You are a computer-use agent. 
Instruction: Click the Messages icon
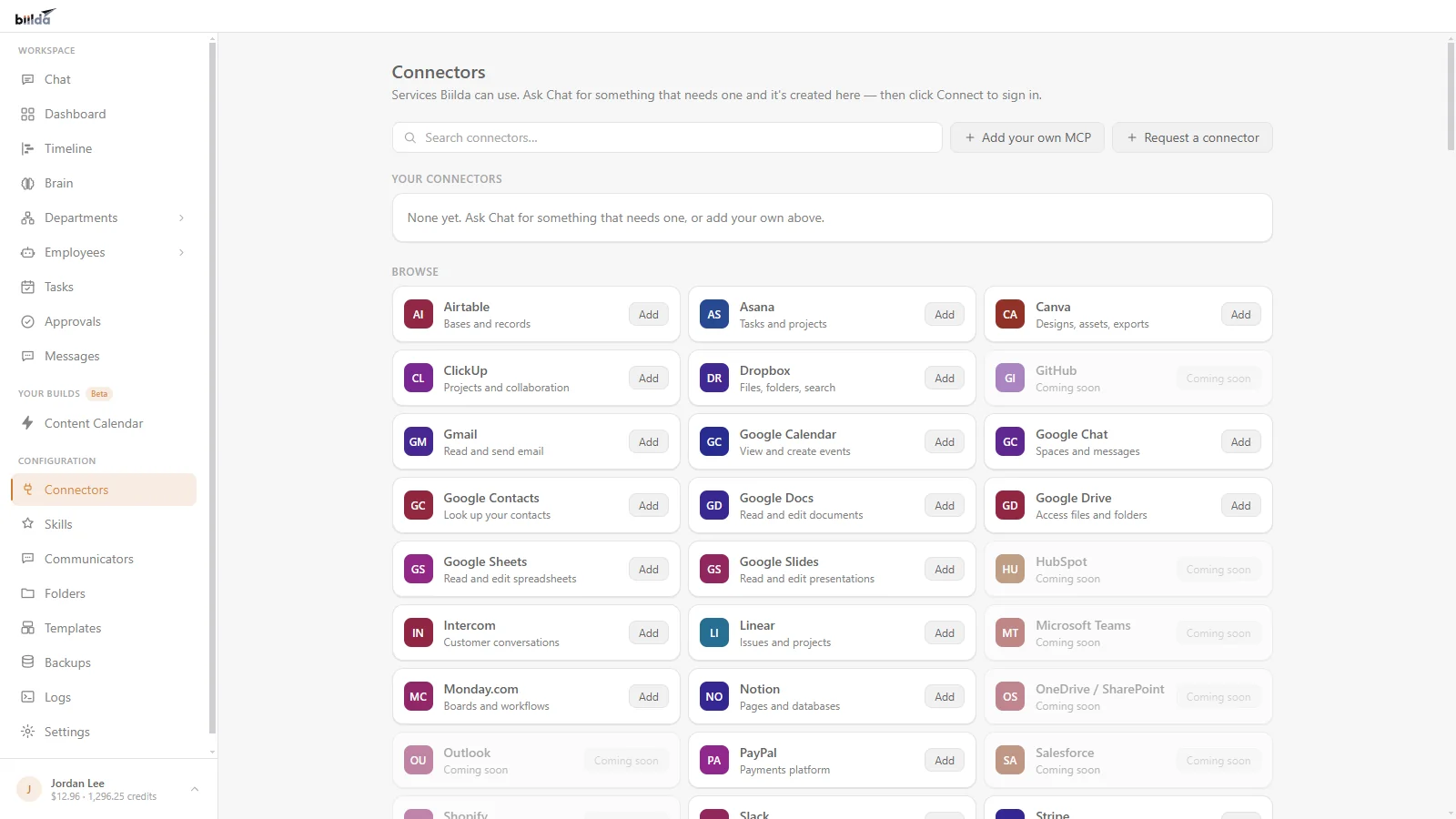(27, 356)
